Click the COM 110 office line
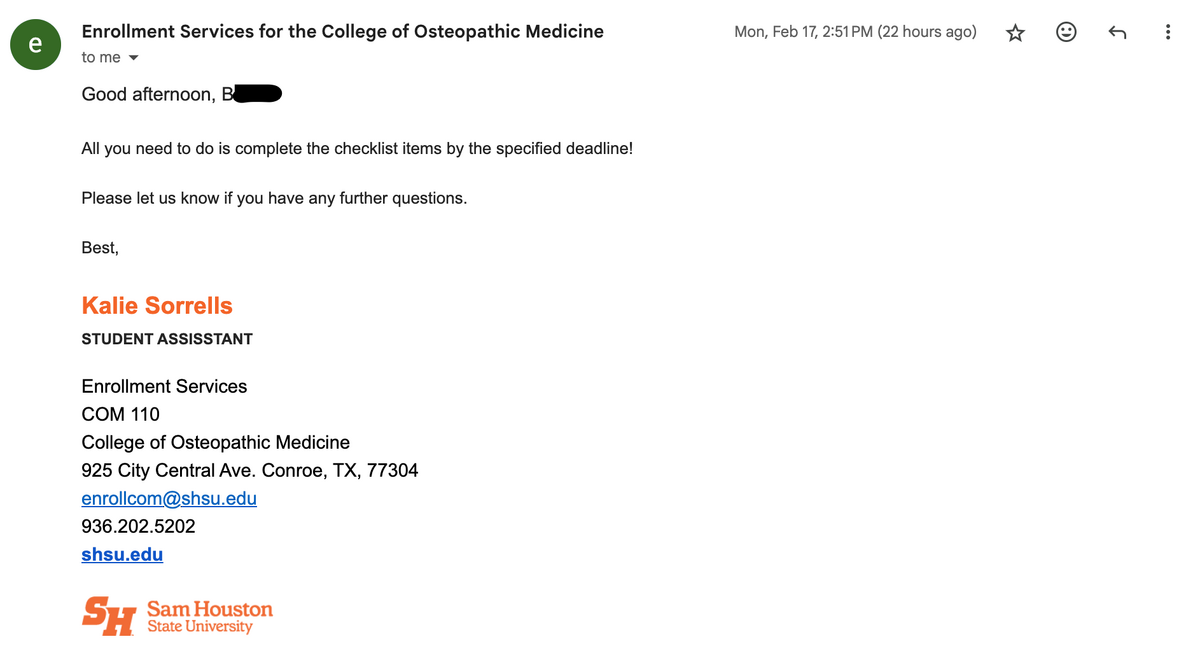 click(120, 414)
